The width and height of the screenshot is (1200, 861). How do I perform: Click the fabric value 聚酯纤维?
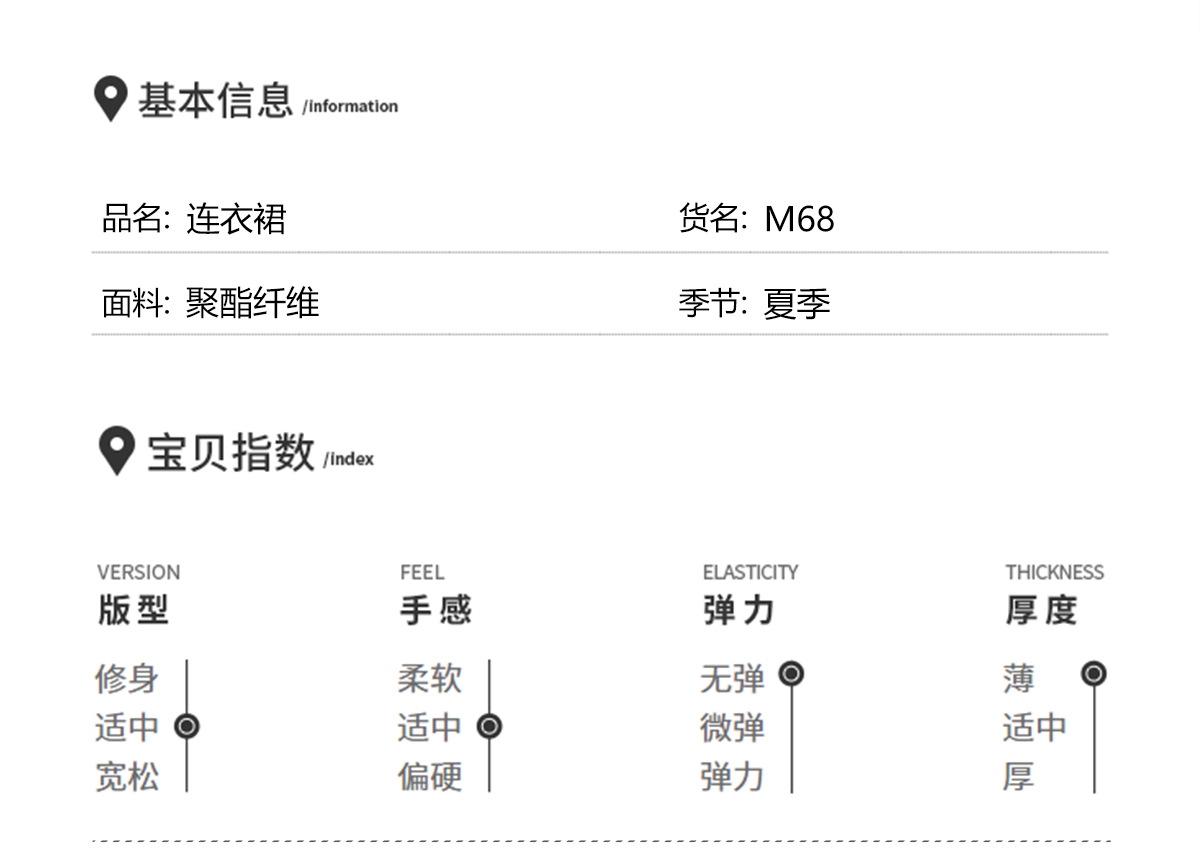(x=252, y=303)
